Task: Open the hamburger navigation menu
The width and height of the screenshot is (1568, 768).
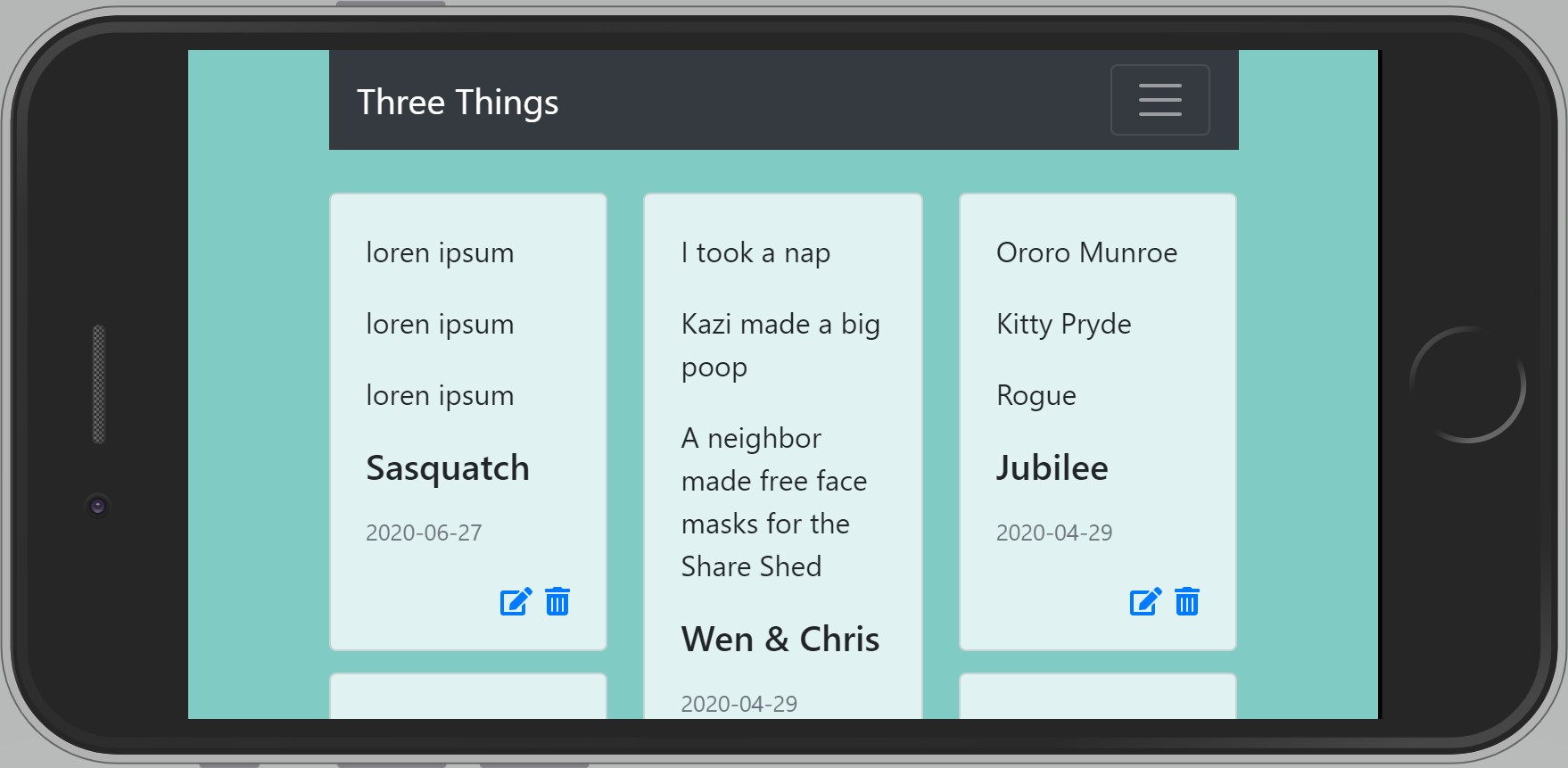Action: (x=1159, y=100)
